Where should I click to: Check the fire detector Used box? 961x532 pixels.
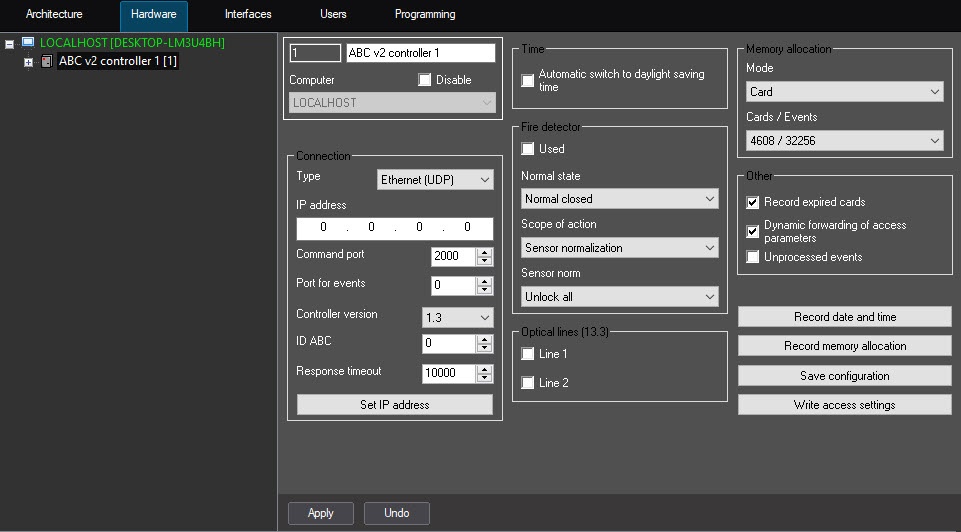(x=528, y=149)
